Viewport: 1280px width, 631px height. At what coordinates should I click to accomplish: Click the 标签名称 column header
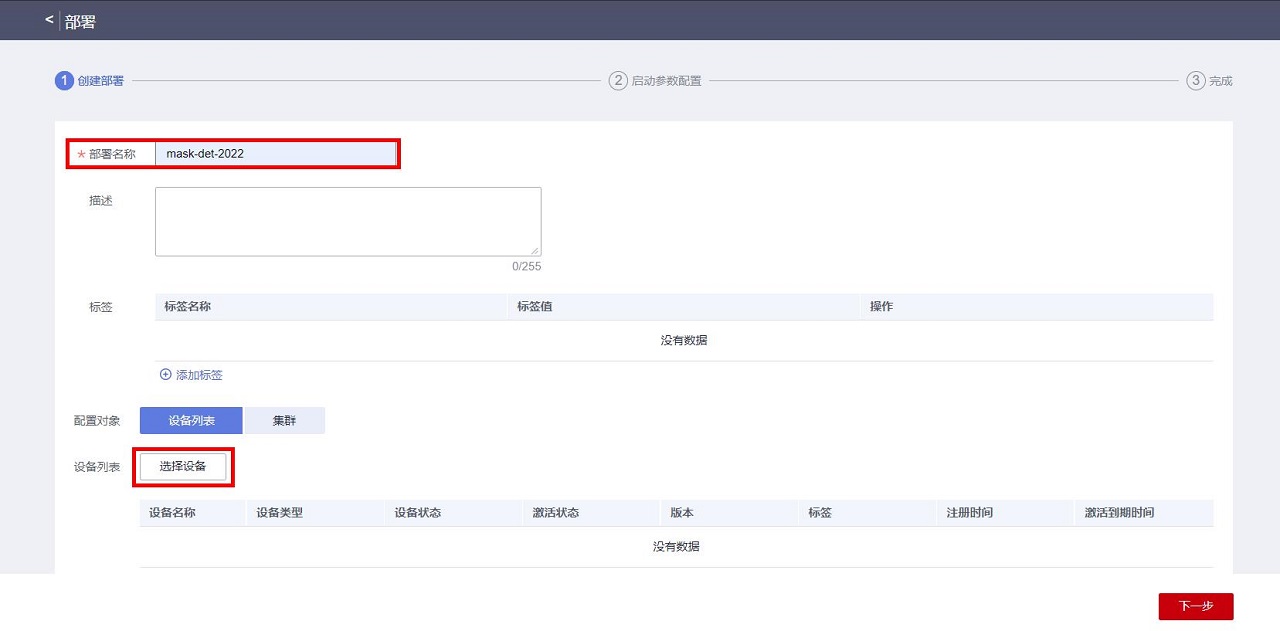click(x=188, y=307)
